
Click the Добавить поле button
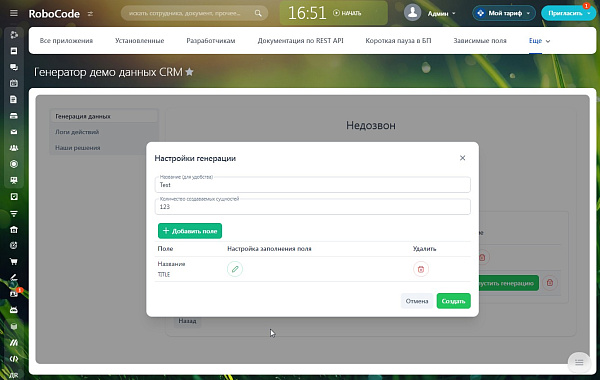pyautogui.click(x=190, y=231)
